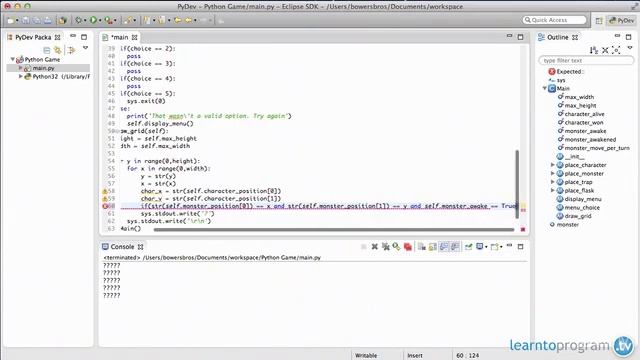Expand the Python32 library node
Image resolution: width=640 pixels, height=360 pixels.
20,76
